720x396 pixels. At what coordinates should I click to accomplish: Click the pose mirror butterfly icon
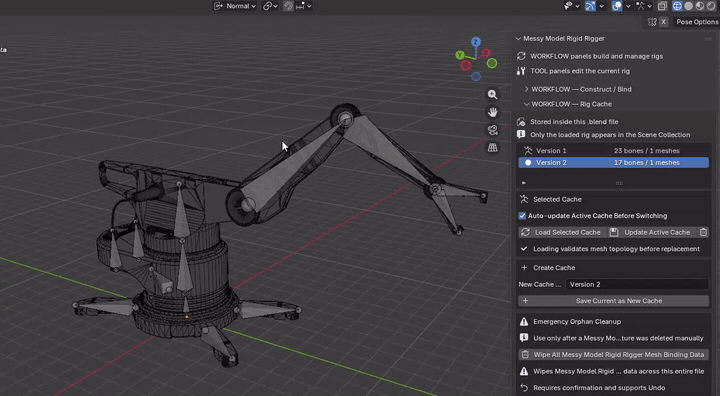click(x=652, y=22)
